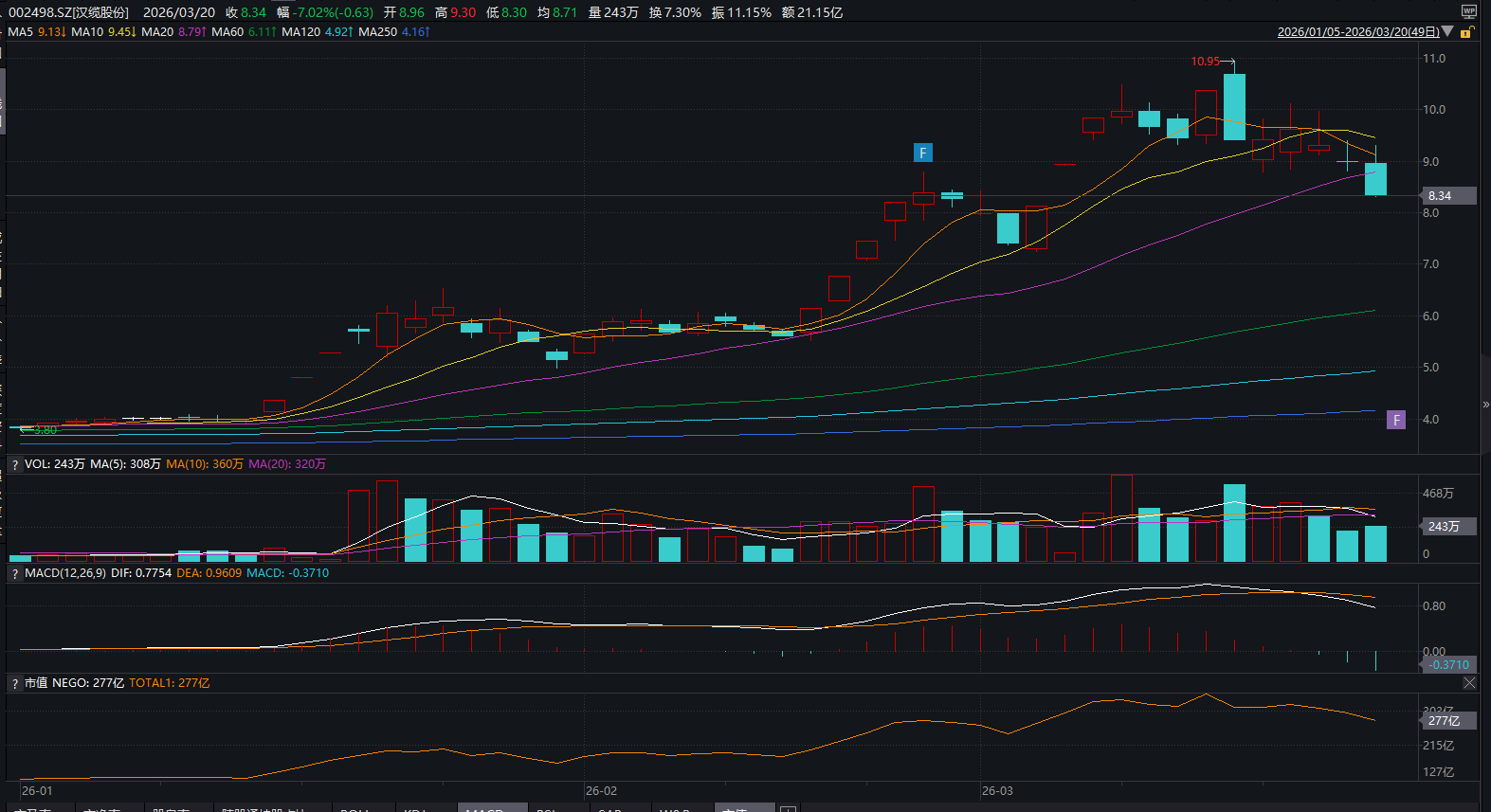The image size is (1491, 812).
Task: Open help for the VOL indicator
Action: [15, 464]
